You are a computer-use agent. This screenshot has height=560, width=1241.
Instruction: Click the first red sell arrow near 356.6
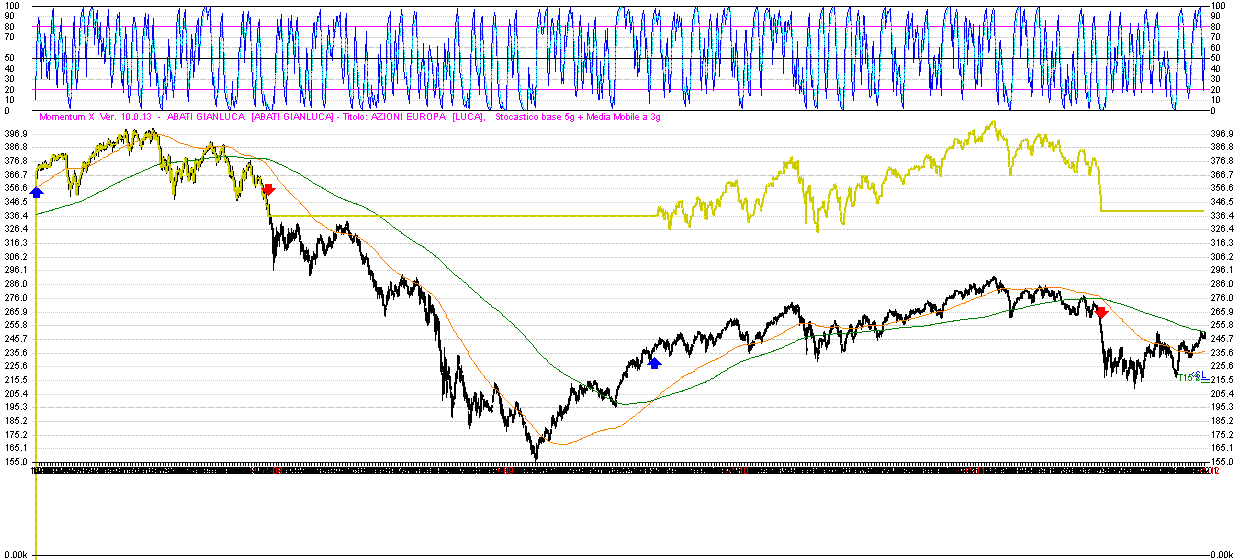coord(268,189)
